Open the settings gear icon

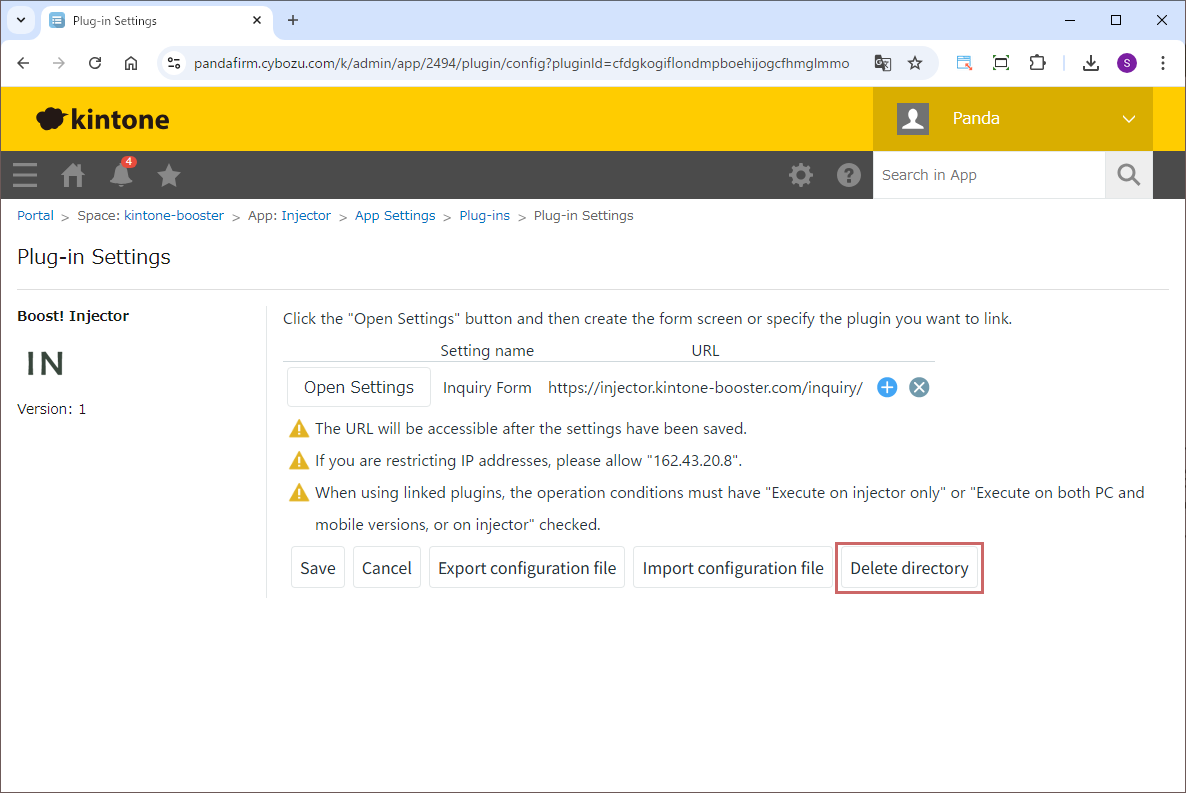(801, 175)
